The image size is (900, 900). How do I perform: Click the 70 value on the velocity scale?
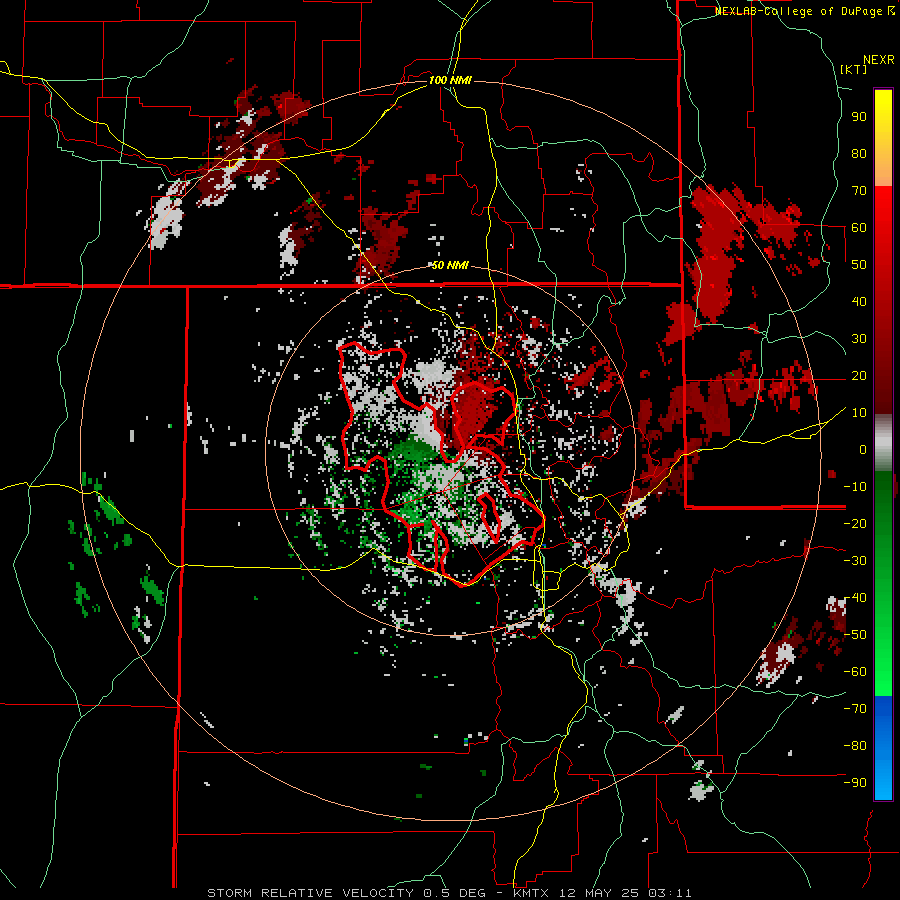click(859, 191)
